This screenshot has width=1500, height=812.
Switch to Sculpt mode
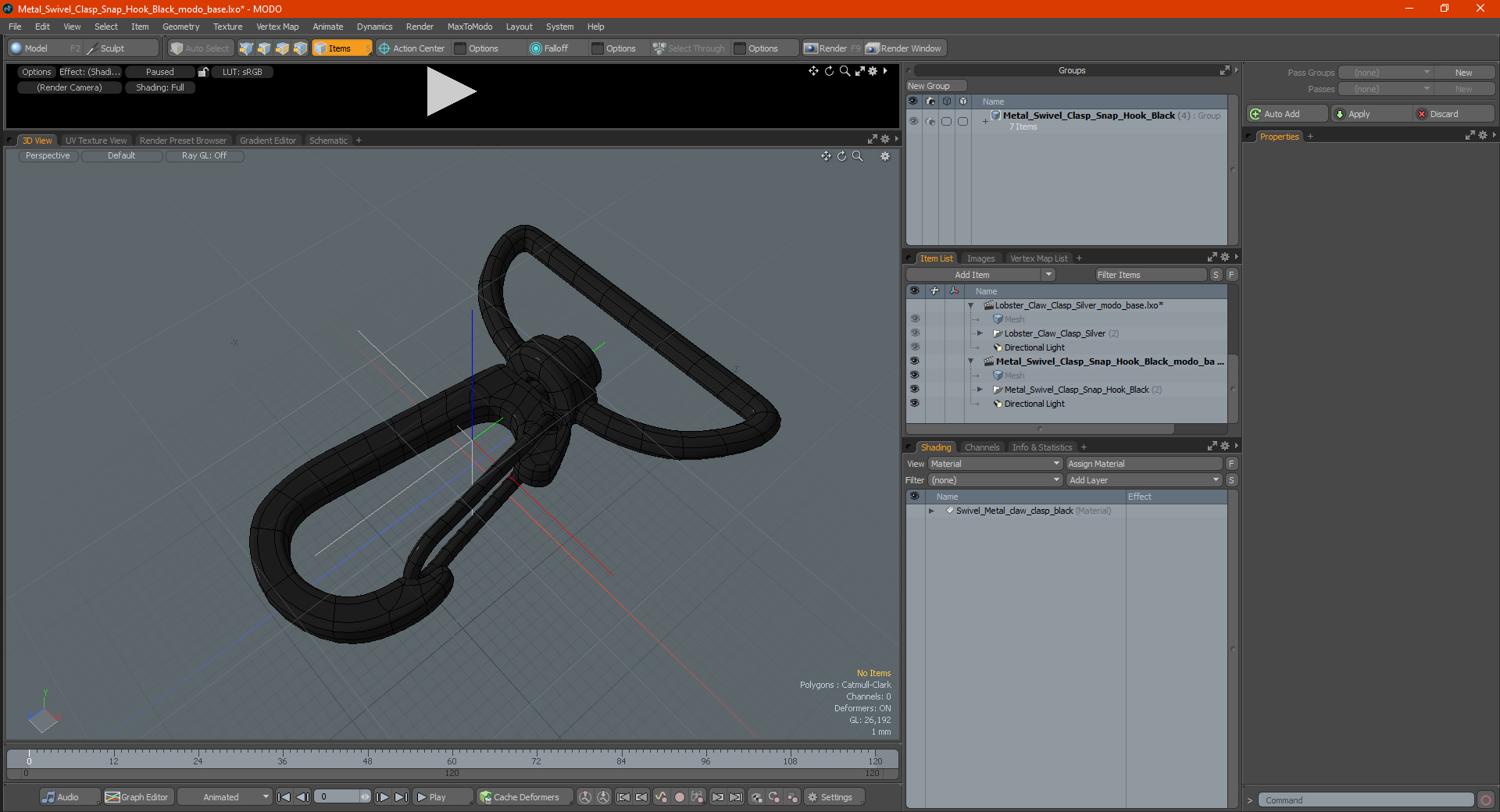[x=121, y=48]
